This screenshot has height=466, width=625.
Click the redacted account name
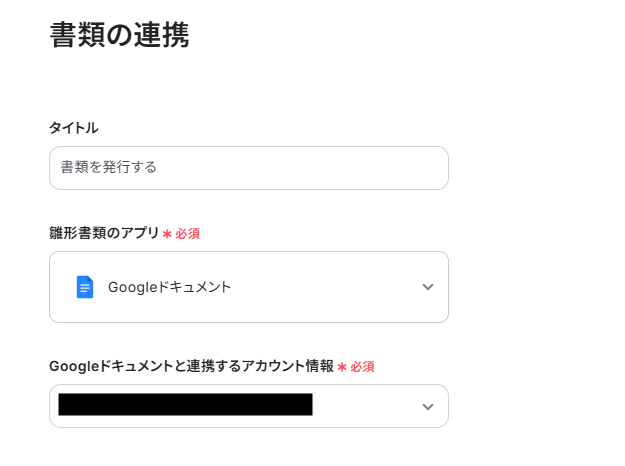pyautogui.click(x=185, y=405)
